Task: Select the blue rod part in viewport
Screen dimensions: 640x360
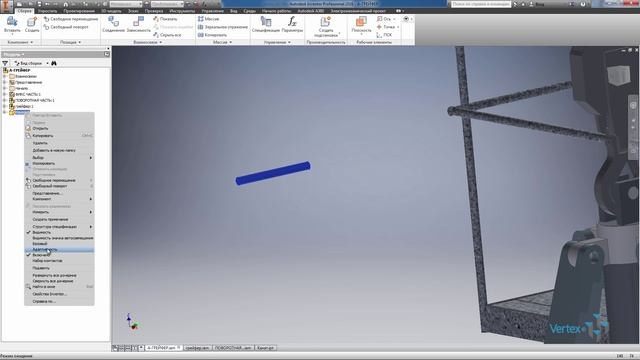Action: pyautogui.click(x=273, y=173)
